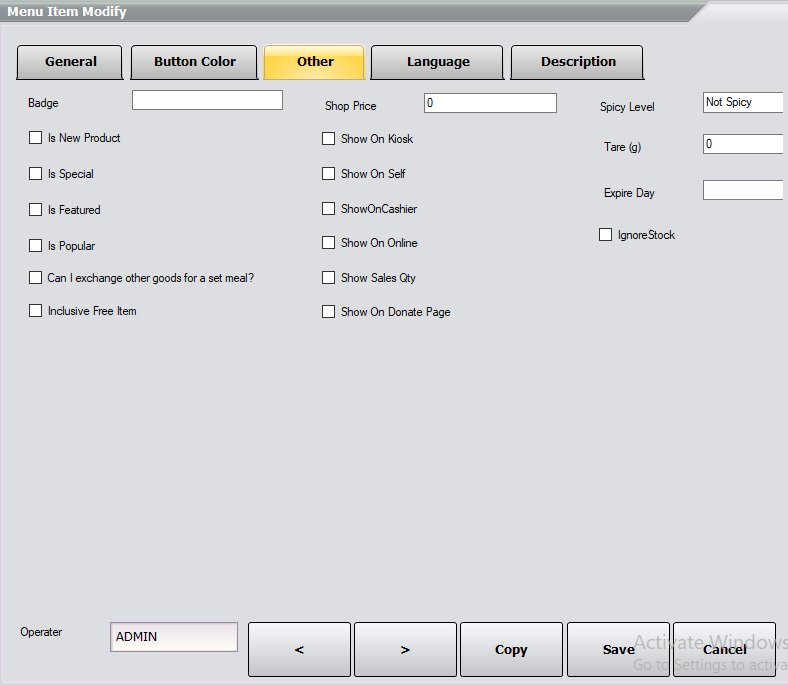Go to the Language tab
This screenshot has height=685, width=788.
click(438, 62)
